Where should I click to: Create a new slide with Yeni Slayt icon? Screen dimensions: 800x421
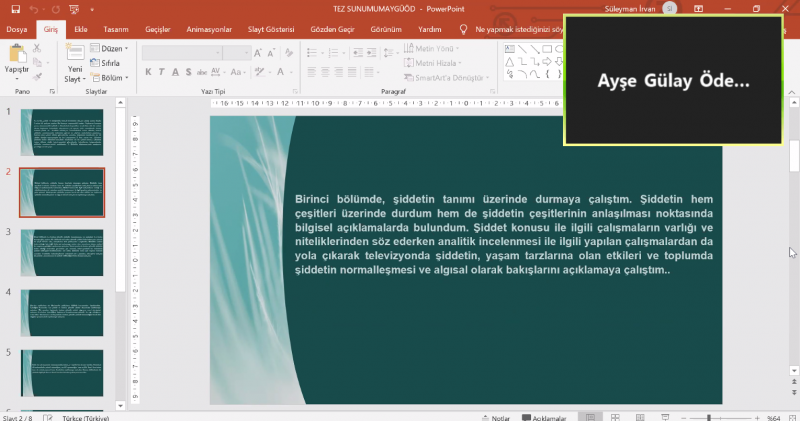coord(74,60)
